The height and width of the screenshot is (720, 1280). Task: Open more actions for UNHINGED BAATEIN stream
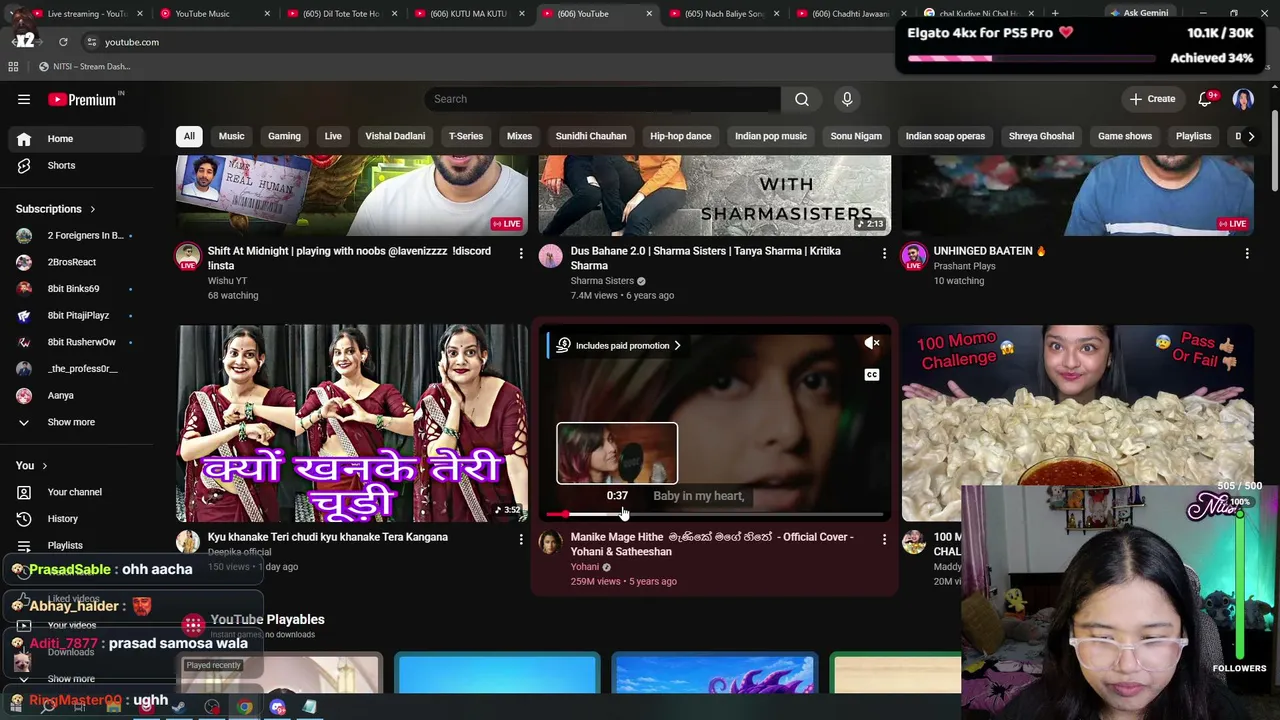coord(1247,254)
